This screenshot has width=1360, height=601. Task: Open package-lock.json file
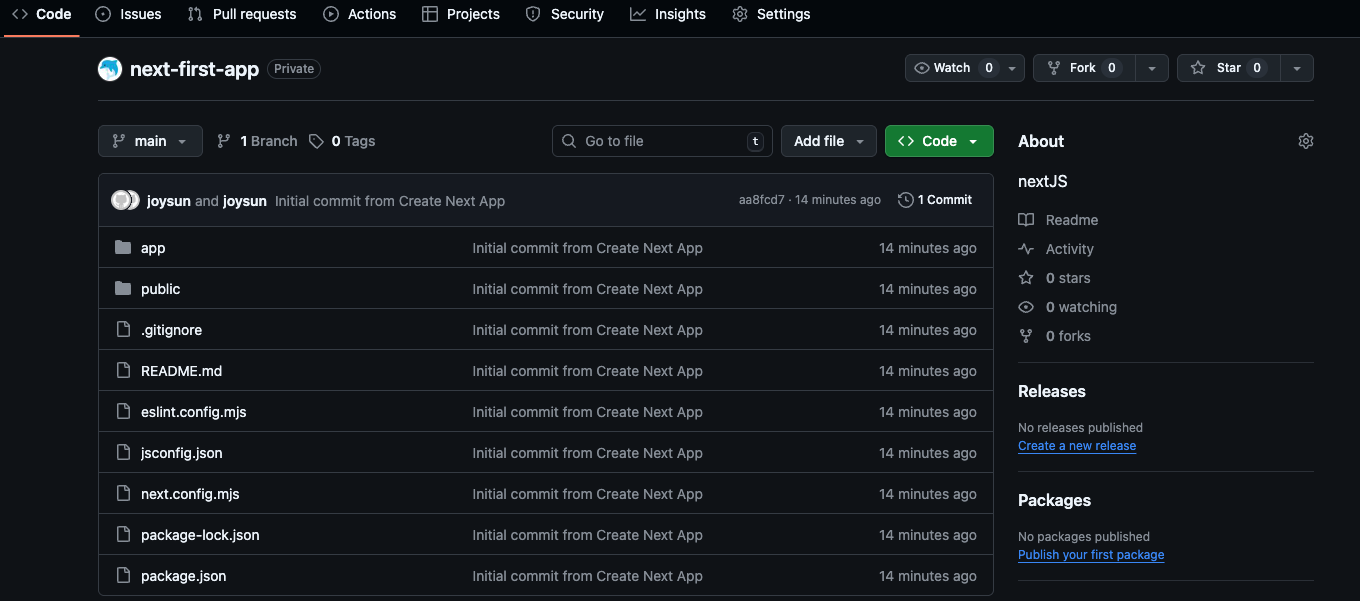tap(200, 535)
